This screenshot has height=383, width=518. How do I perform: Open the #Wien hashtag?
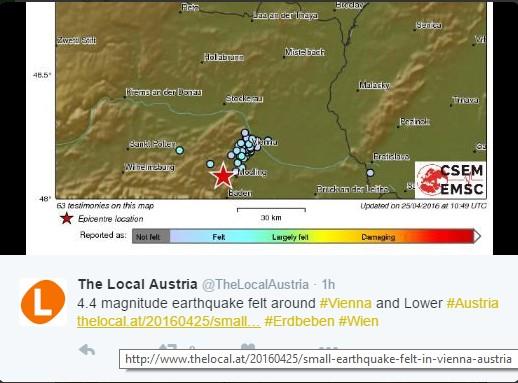click(359, 321)
